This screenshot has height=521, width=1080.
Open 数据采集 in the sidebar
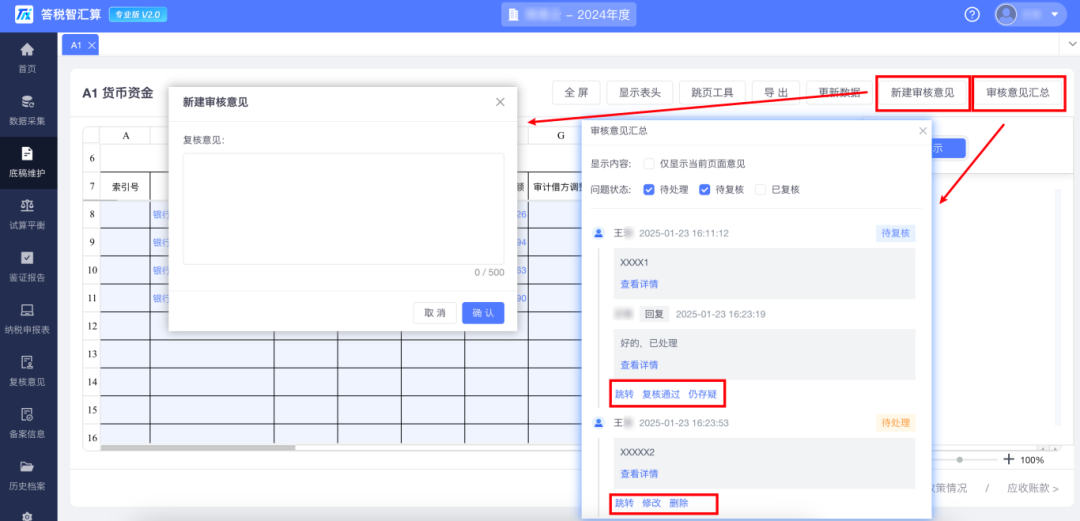[x=28, y=110]
